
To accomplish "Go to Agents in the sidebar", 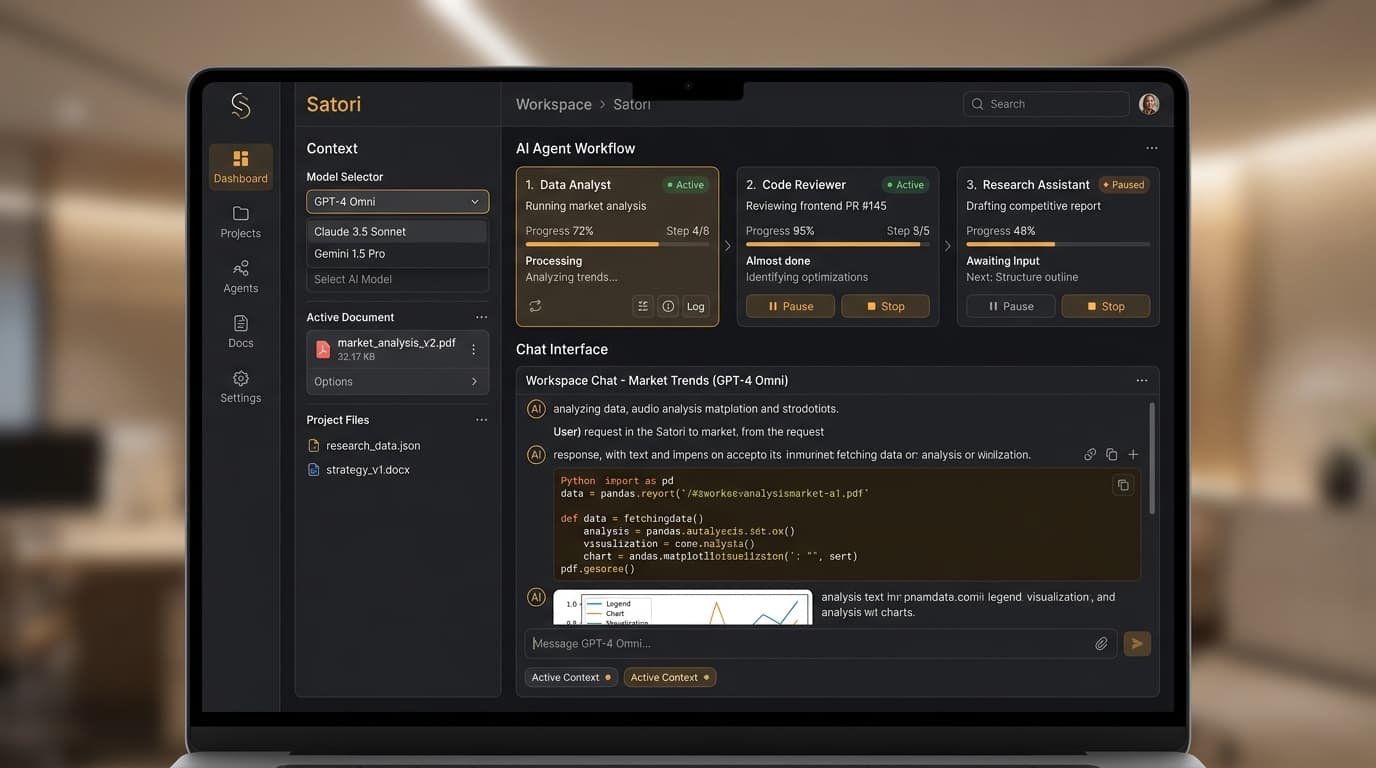I will pyautogui.click(x=241, y=277).
